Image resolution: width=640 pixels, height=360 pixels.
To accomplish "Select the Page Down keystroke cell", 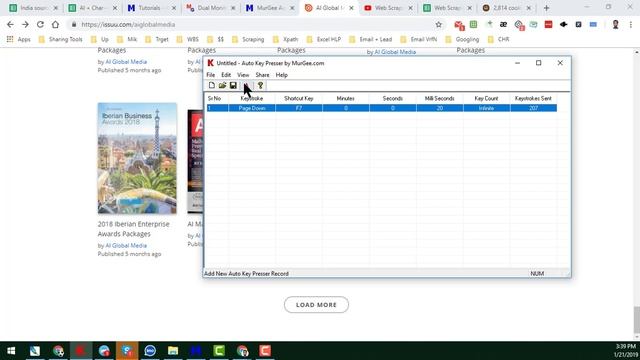I will 252,108.
